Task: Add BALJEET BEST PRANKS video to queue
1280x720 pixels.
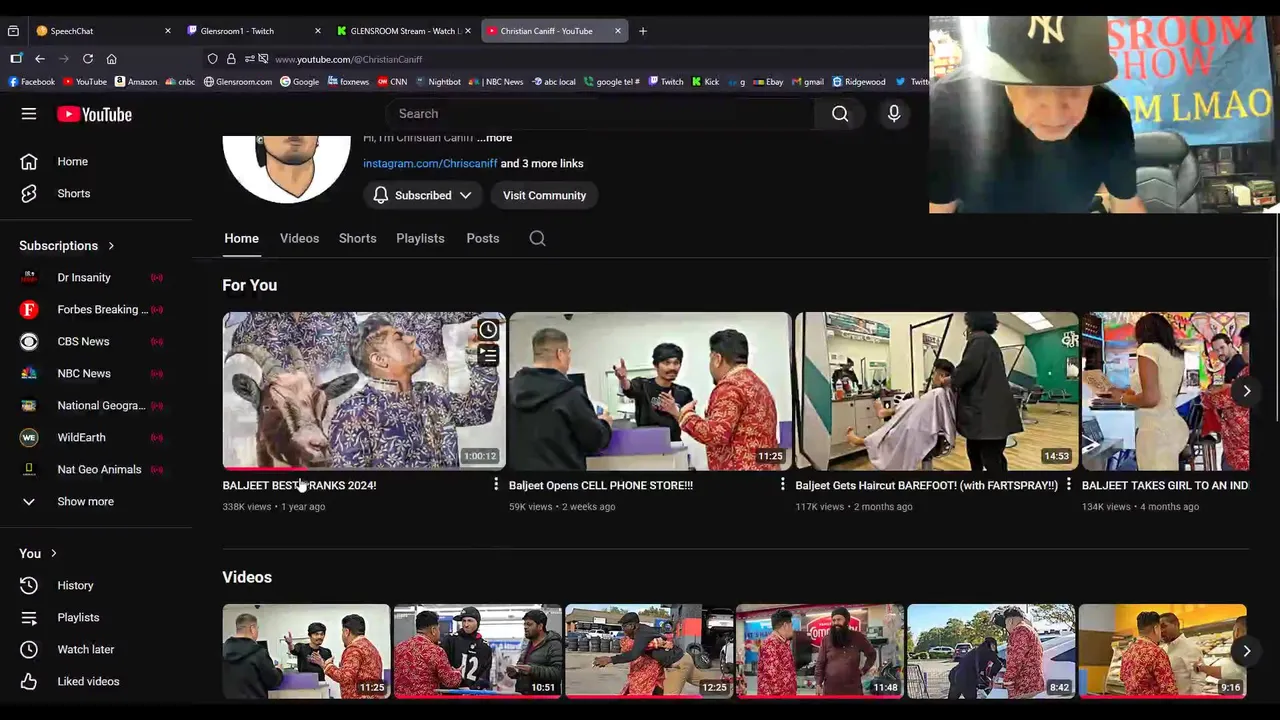Action: [488, 355]
